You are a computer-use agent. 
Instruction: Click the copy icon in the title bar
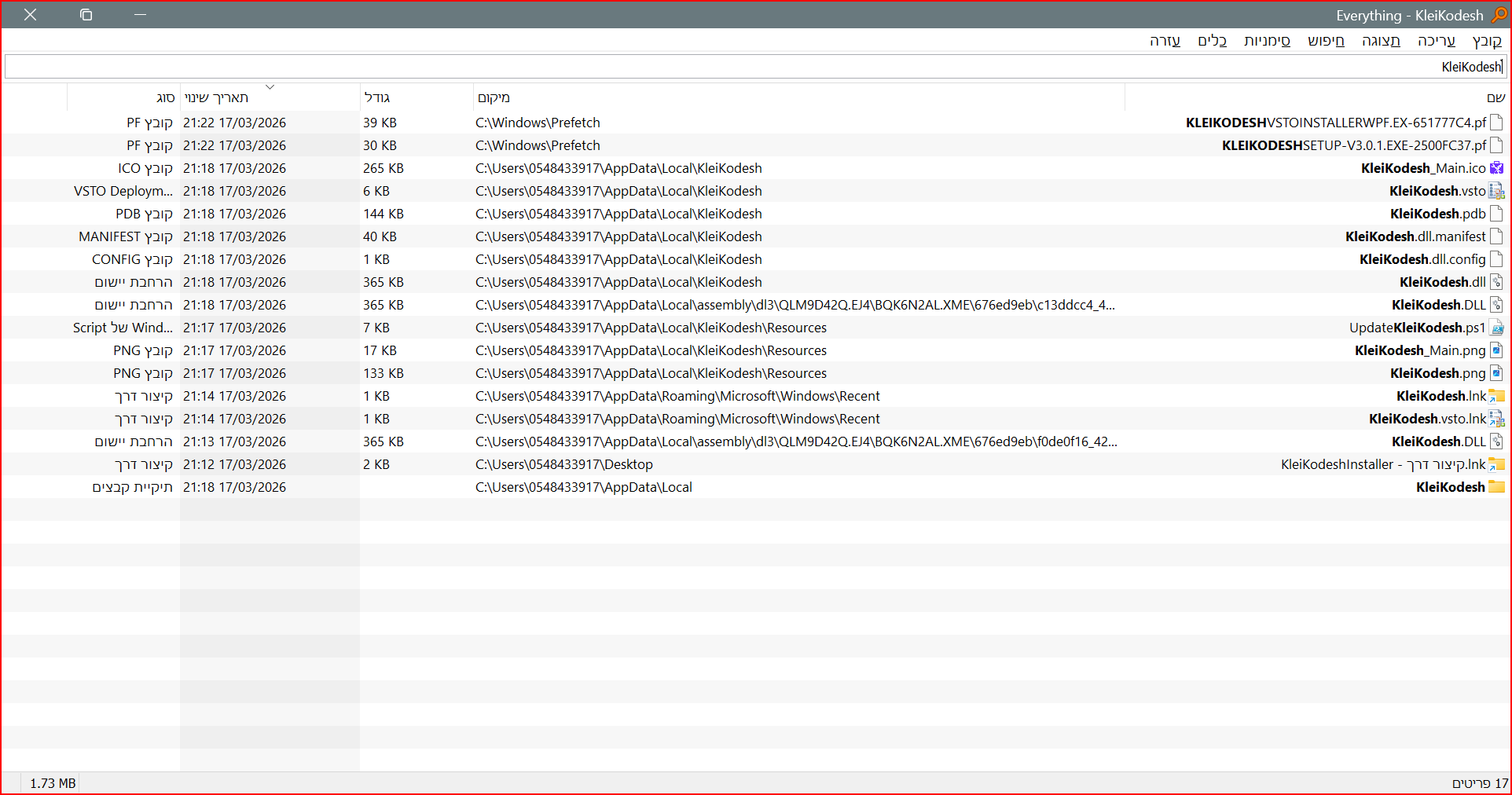(x=86, y=15)
